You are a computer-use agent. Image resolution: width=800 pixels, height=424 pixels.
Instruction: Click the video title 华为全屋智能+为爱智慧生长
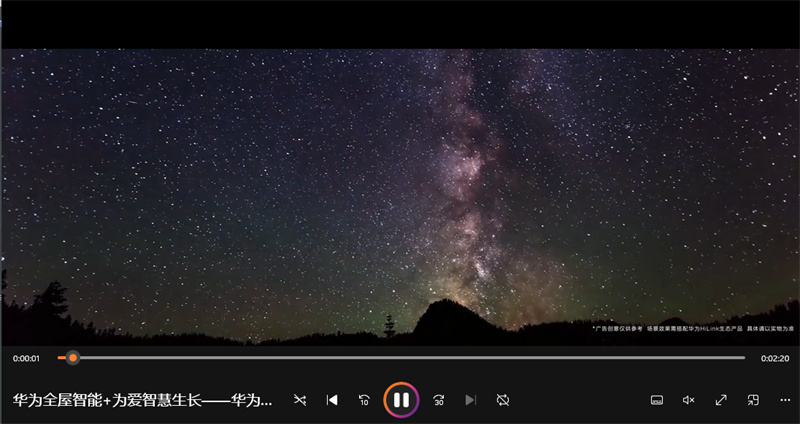pyautogui.click(x=142, y=400)
